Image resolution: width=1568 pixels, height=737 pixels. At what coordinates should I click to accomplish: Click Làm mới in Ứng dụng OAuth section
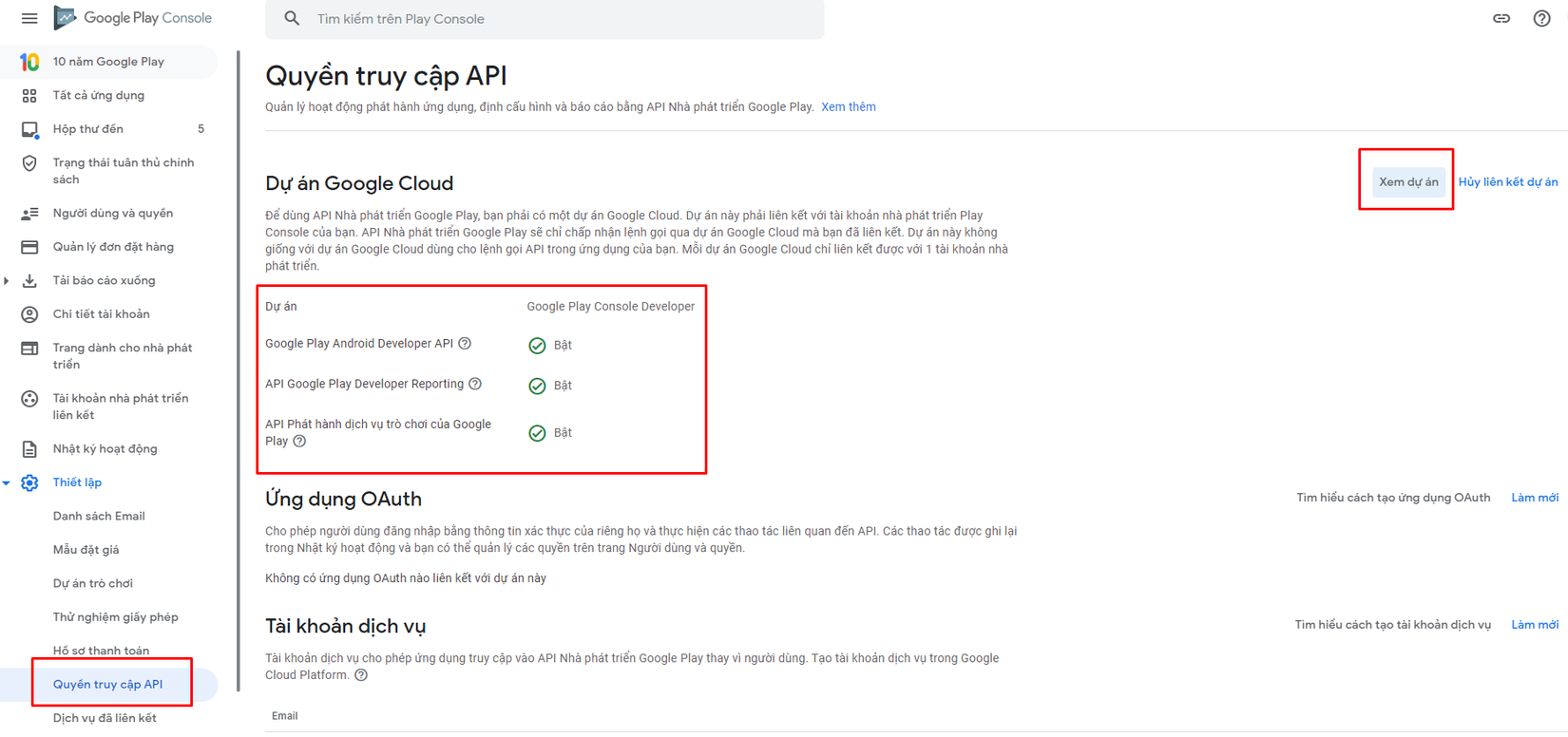point(1535,498)
